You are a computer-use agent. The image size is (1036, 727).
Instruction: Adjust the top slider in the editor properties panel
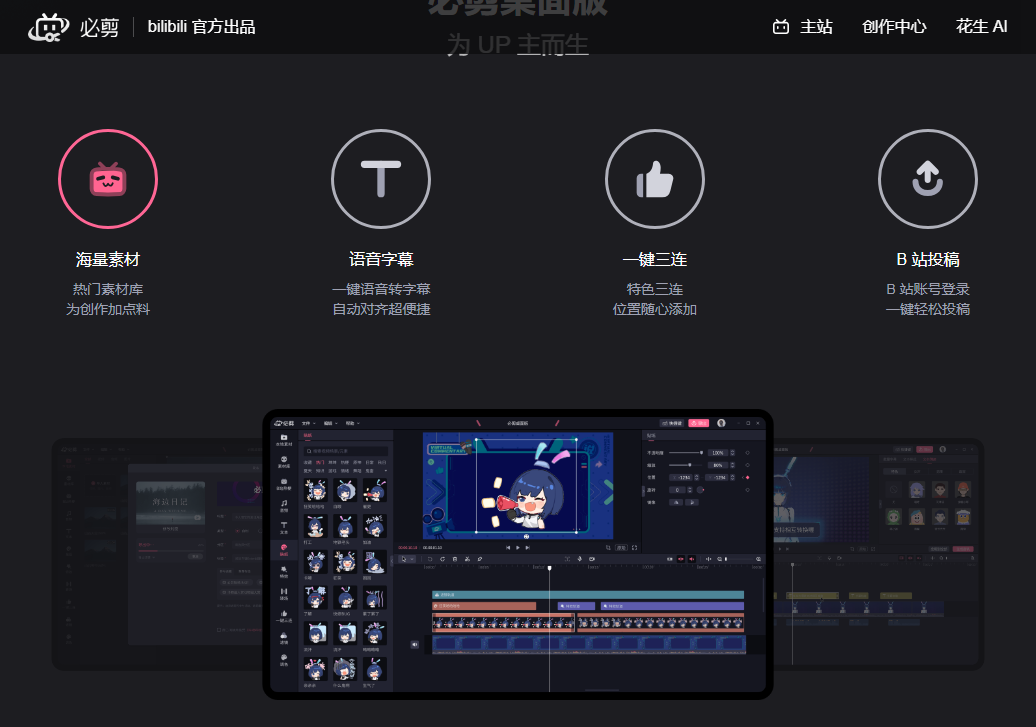[x=686, y=453]
